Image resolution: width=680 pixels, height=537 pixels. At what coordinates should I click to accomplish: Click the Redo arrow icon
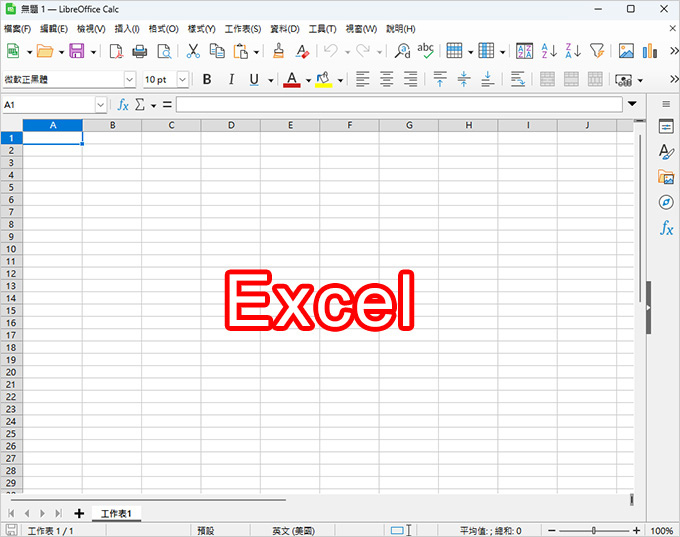[363, 51]
